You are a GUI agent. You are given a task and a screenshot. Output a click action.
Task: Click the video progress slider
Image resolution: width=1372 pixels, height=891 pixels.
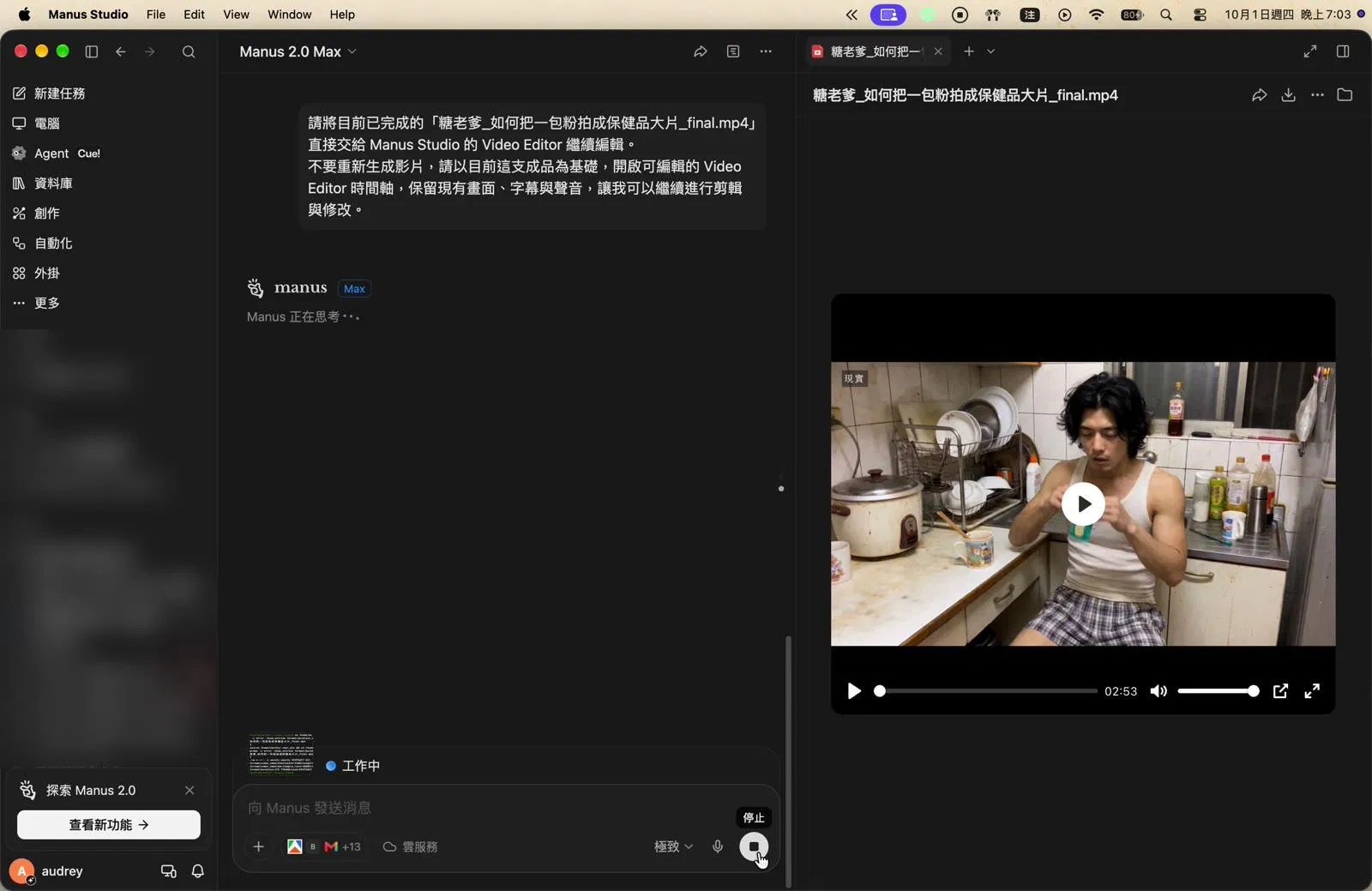click(x=985, y=691)
